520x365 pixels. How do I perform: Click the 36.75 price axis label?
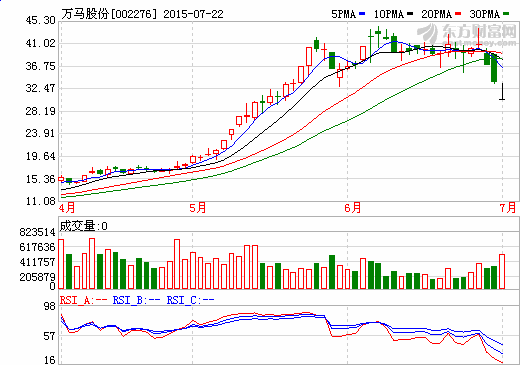coord(41,66)
